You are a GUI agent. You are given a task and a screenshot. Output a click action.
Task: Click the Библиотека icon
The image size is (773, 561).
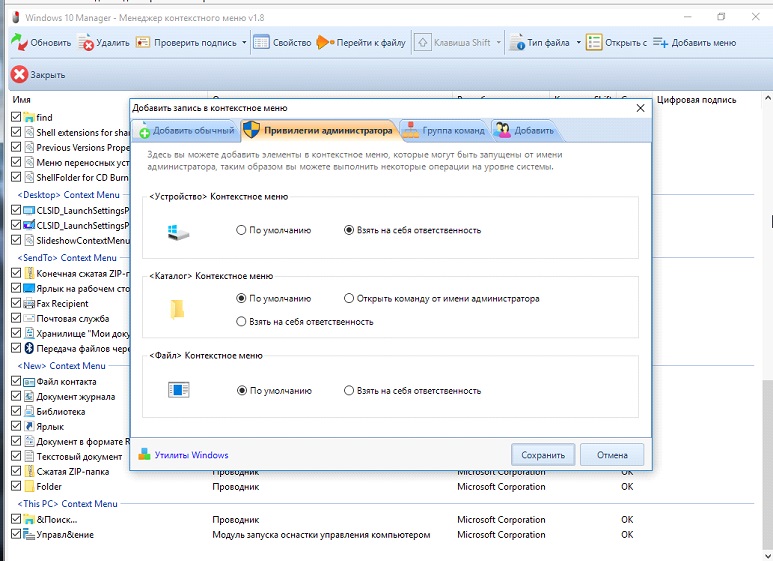click(x=29, y=411)
